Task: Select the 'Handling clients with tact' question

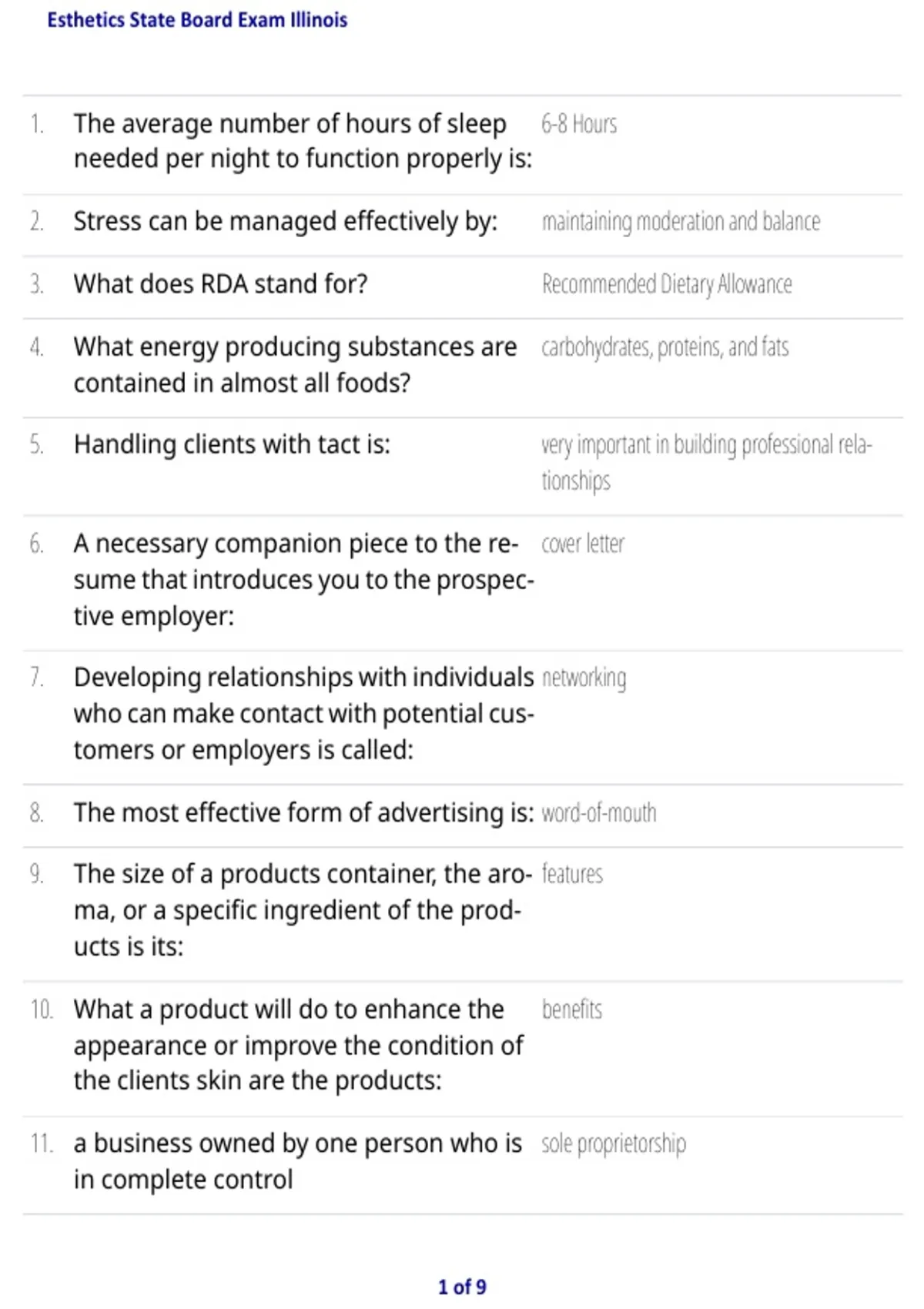Action: pos(233,444)
